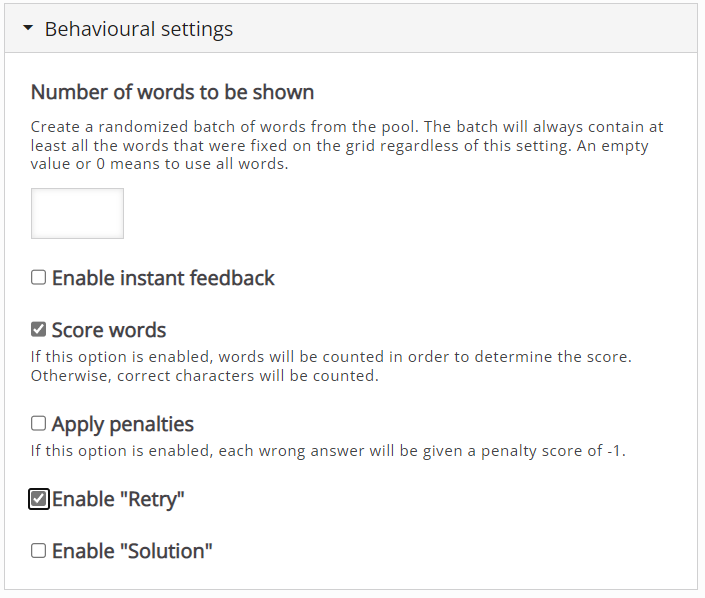Screen dimensions: 705x598
Task: Click "Otherwise, correct characters will be counted" line
Action: tap(205, 375)
